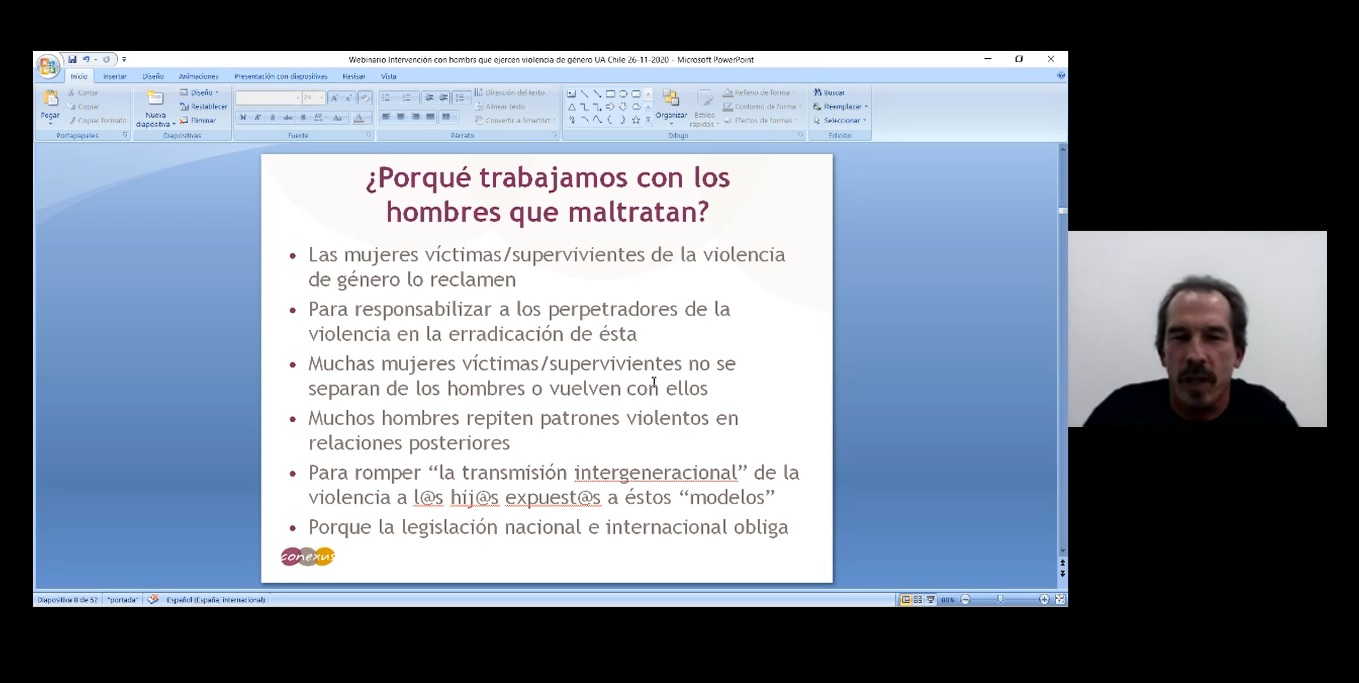Open the Vista tab
This screenshot has width=1359, height=683.
(x=389, y=76)
